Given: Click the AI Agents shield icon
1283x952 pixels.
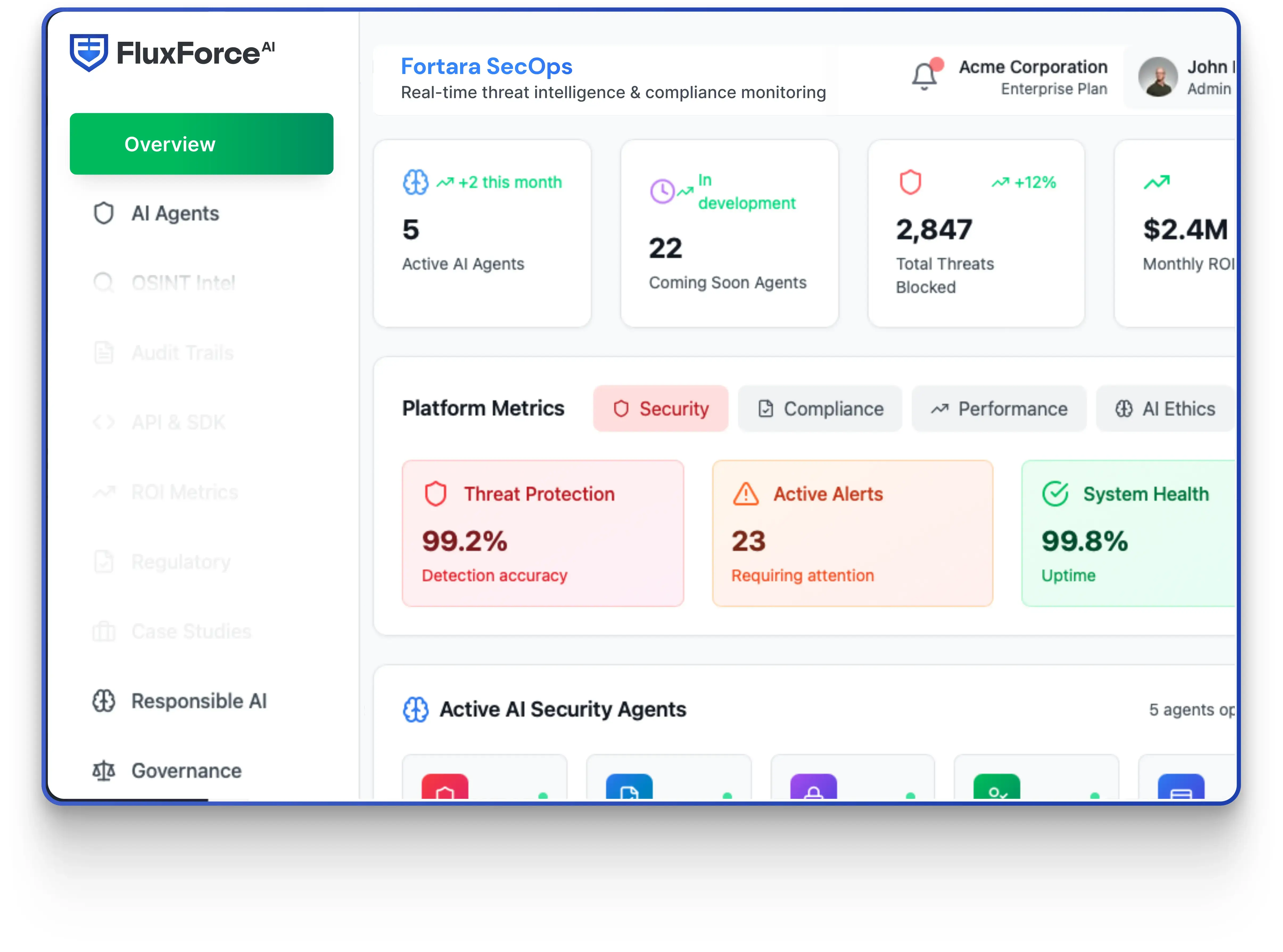Looking at the screenshot, I should (103, 213).
